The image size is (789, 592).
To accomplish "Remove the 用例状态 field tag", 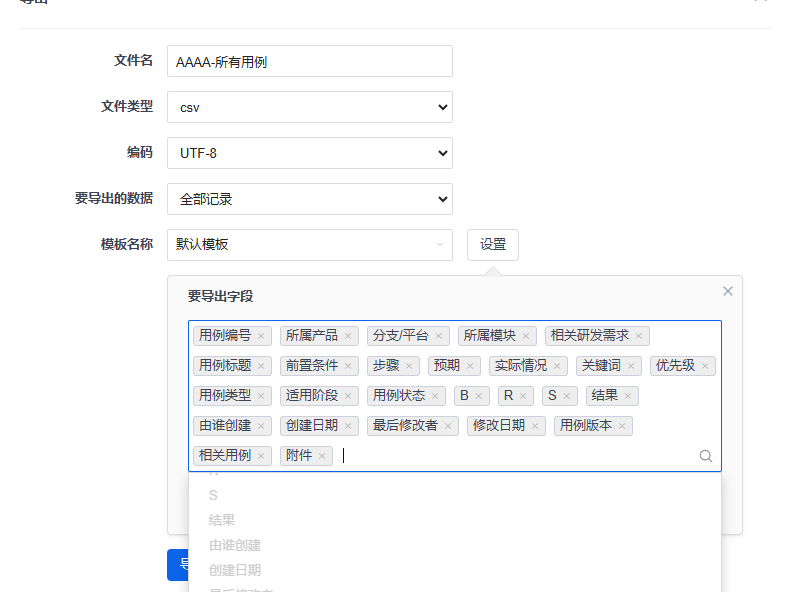I will (x=435, y=396).
